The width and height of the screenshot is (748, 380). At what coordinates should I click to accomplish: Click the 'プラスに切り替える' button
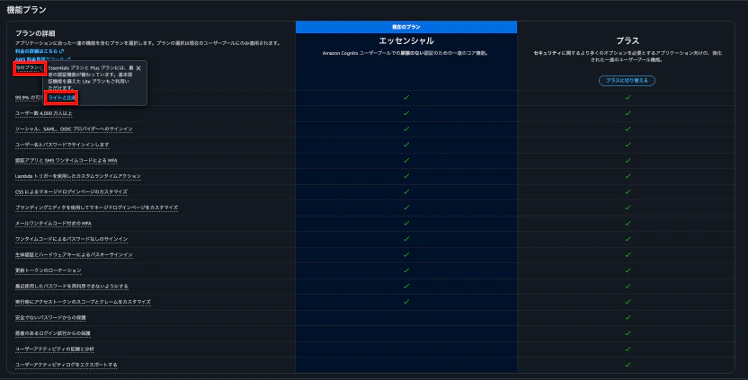(x=627, y=81)
